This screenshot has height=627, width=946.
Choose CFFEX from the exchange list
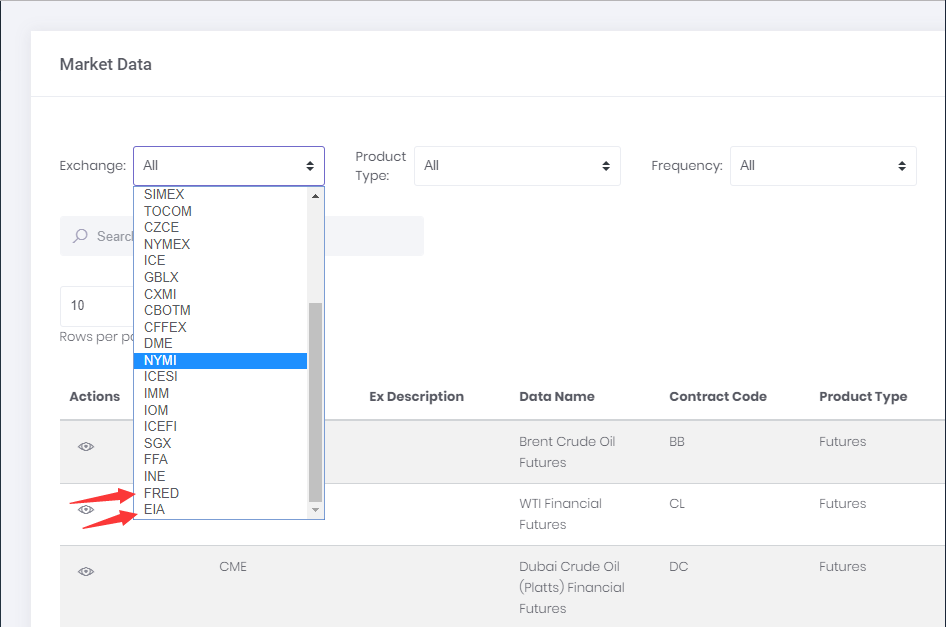coord(165,327)
